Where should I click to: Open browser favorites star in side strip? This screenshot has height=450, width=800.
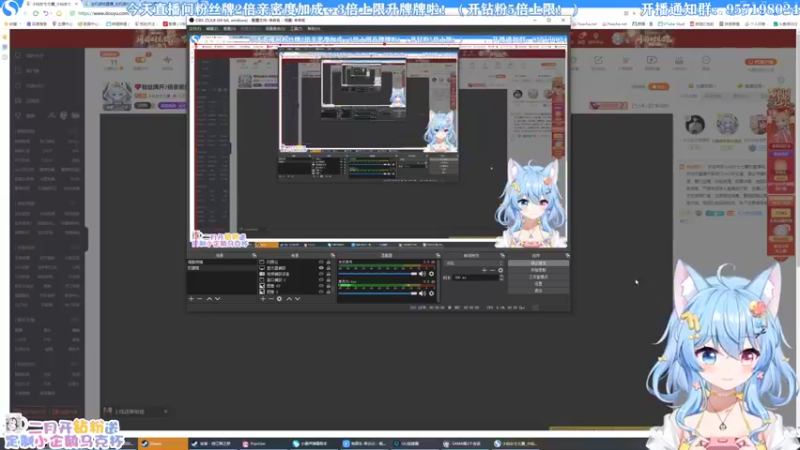[x=5, y=37]
